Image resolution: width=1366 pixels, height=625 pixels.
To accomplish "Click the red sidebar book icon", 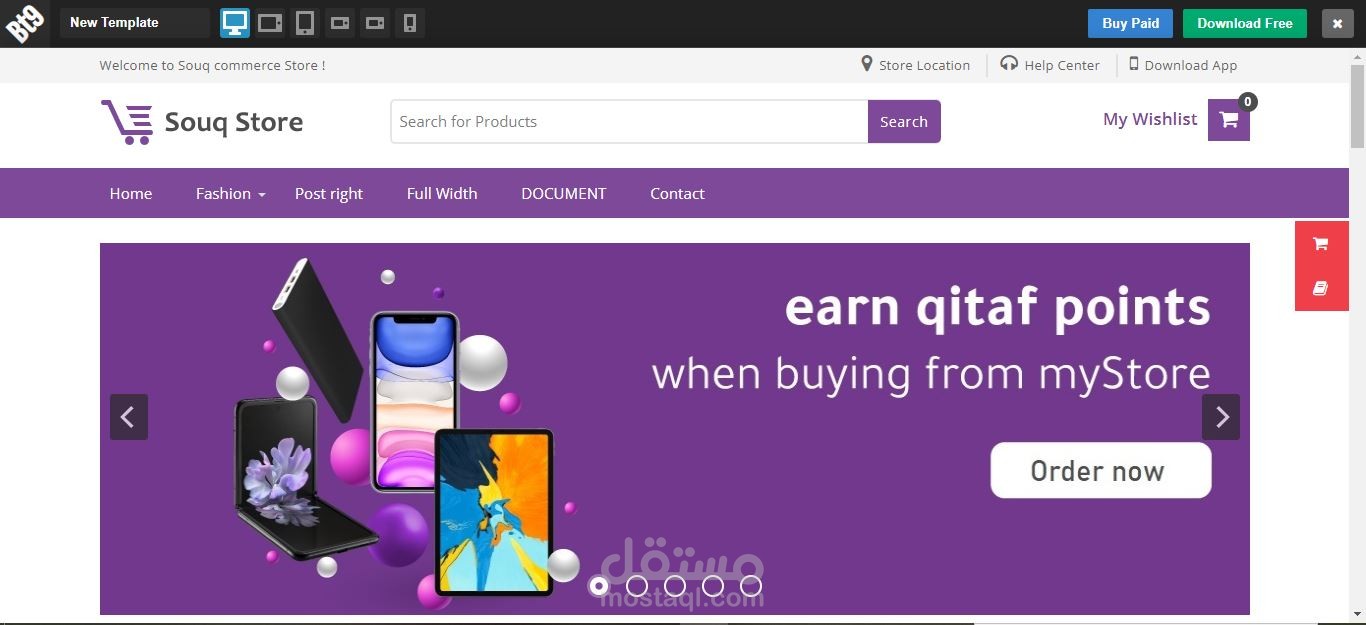I will coord(1320,289).
